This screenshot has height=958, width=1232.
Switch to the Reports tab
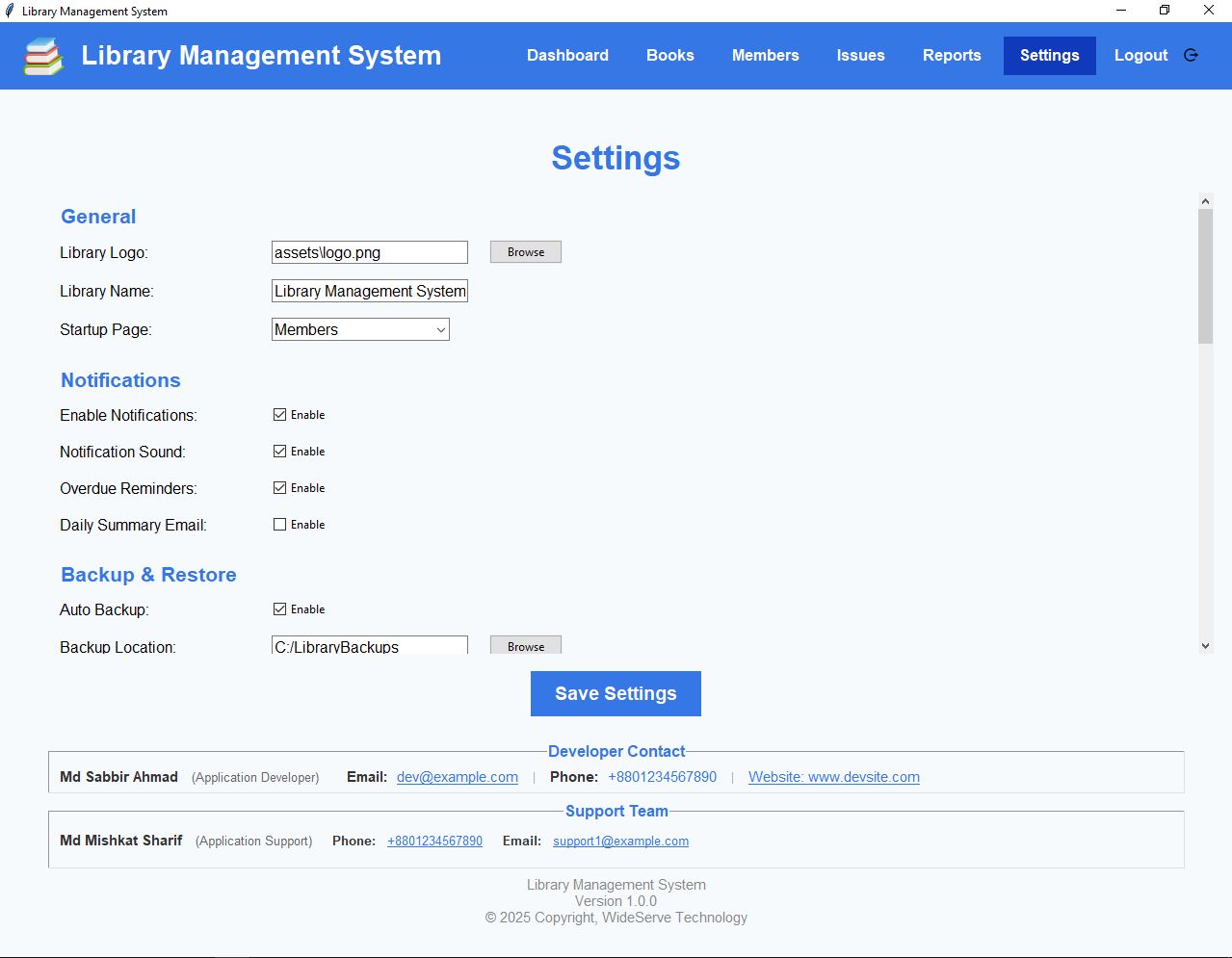click(x=951, y=56)
